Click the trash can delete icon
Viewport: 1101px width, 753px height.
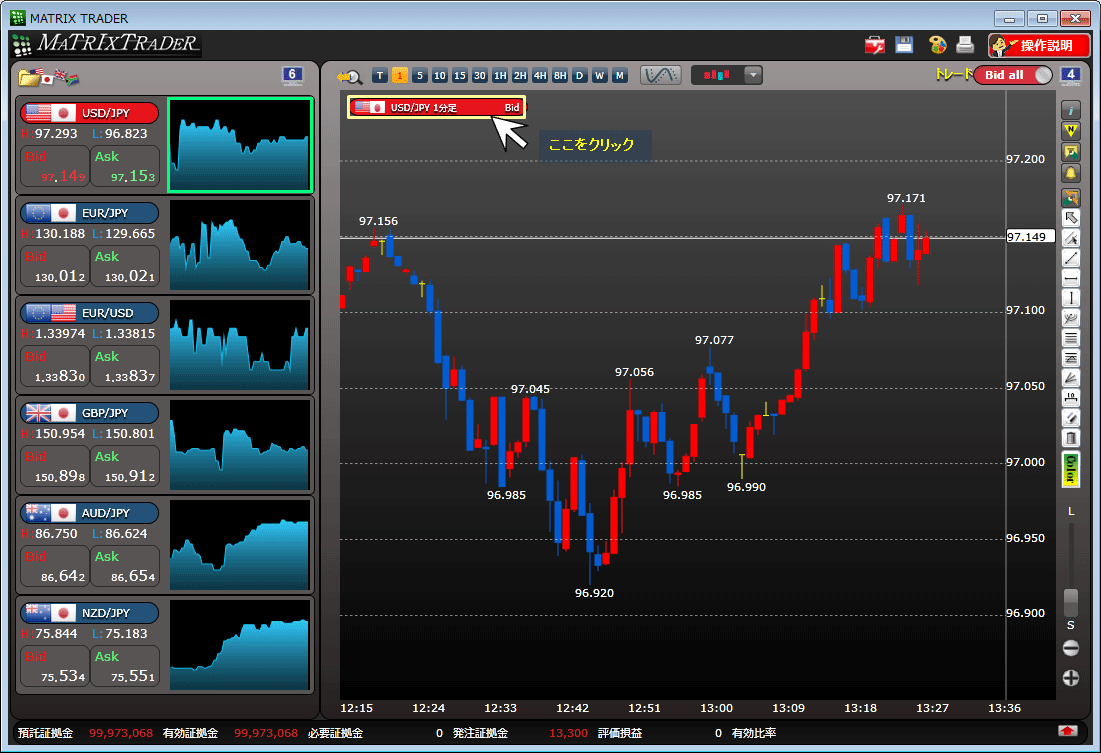1070,438
